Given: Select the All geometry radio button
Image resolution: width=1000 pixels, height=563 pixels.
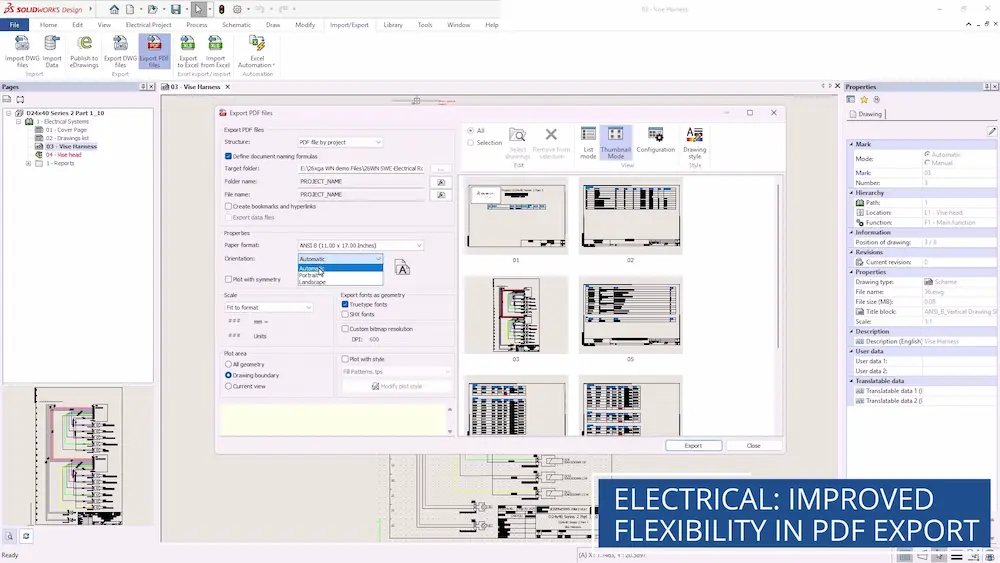Looking at the screenshot, I should point(229,365).
